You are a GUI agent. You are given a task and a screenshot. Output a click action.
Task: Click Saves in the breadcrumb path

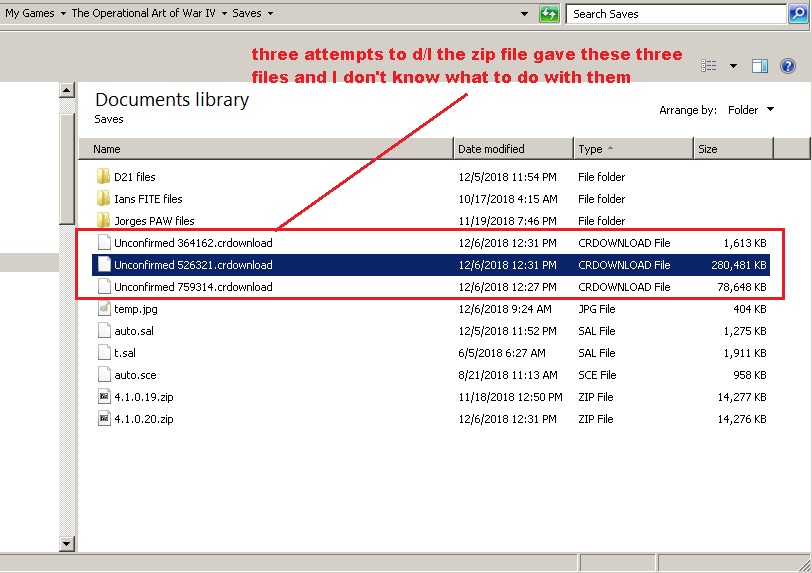(246, 13)
